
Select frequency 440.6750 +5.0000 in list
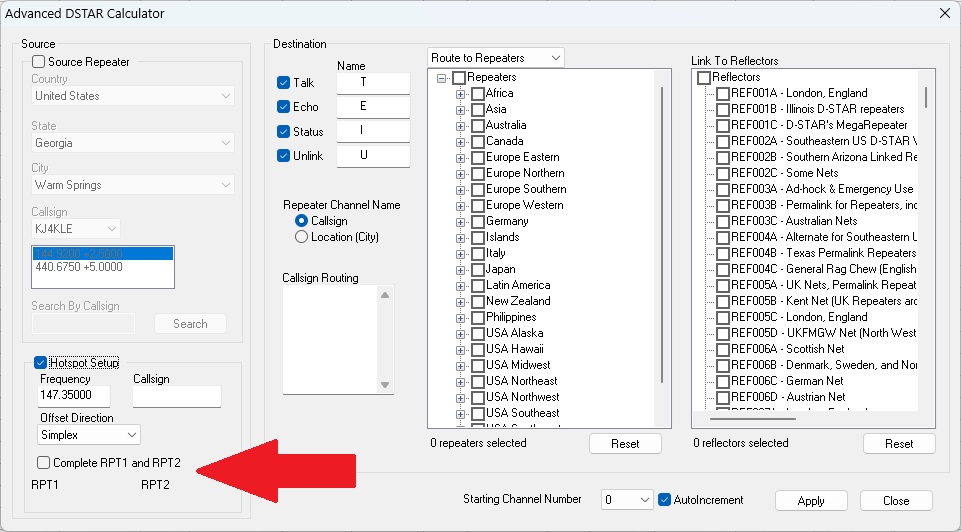103,267
